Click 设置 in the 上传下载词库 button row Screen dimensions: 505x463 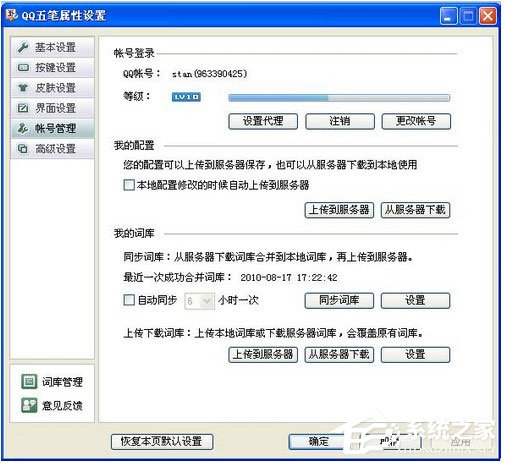[x=415, y=355]
